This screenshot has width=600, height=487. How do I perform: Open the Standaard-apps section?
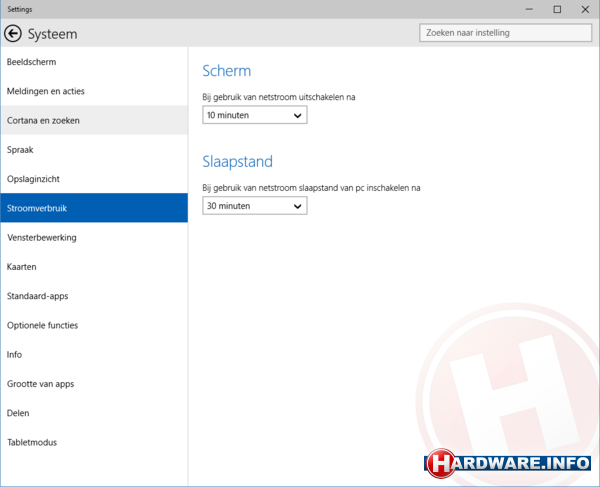click(x=37, y=296)
